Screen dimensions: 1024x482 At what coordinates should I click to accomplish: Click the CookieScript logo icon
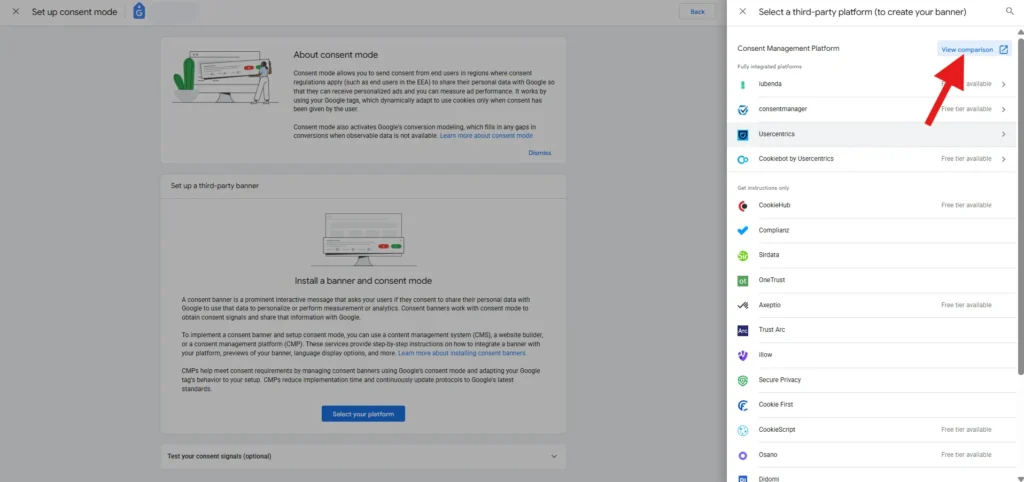(x=743, y=430)
